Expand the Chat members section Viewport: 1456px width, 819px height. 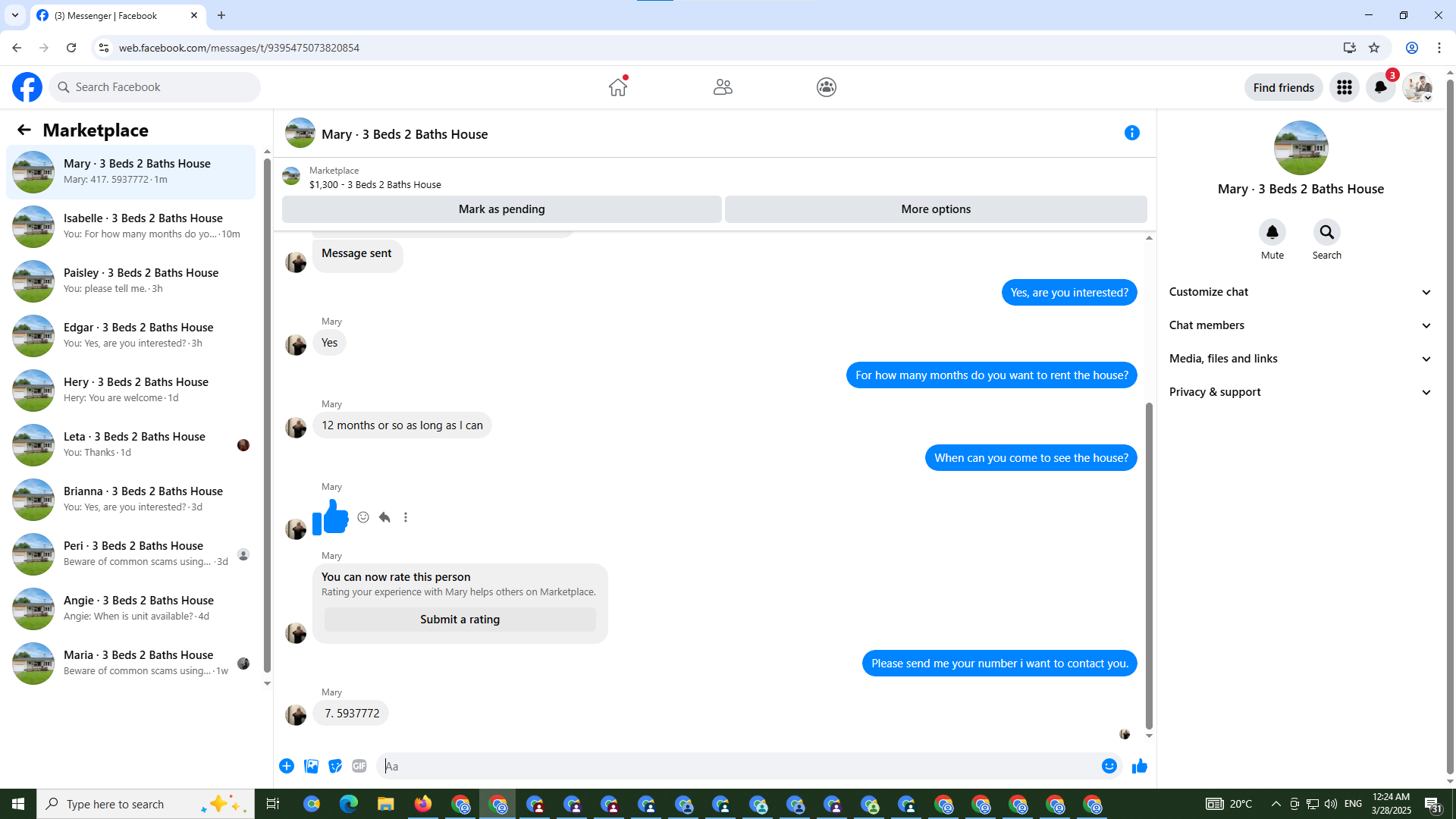tap(1301, 325)
